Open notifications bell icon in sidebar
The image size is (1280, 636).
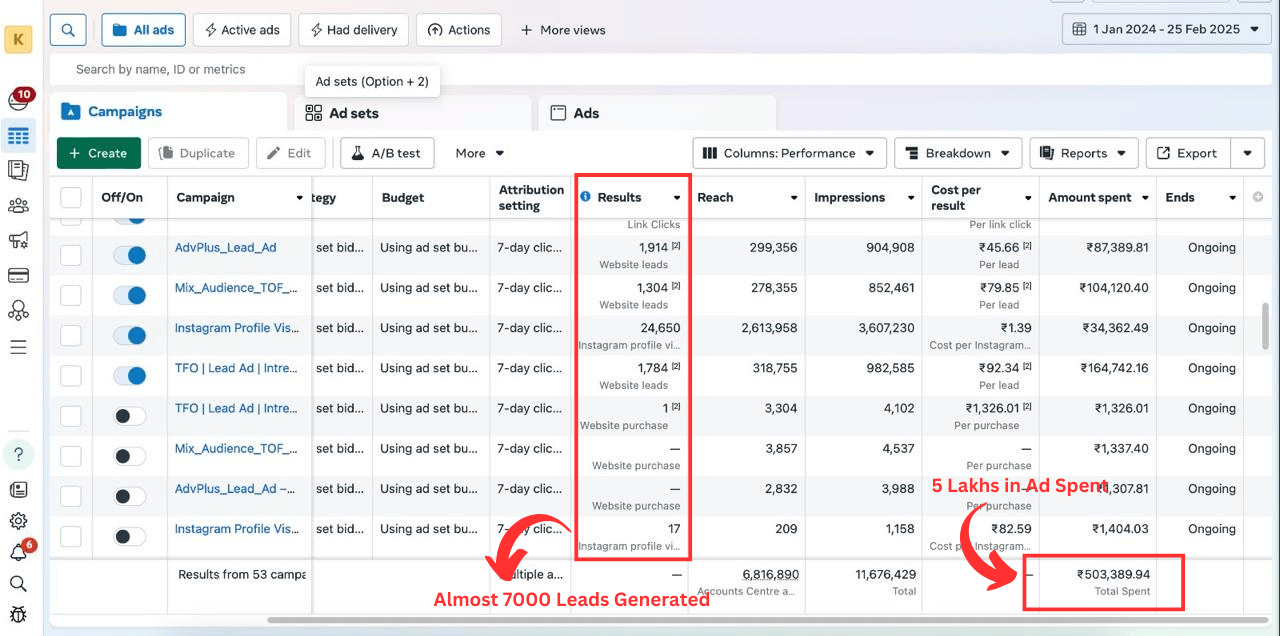tap(18, 552)
